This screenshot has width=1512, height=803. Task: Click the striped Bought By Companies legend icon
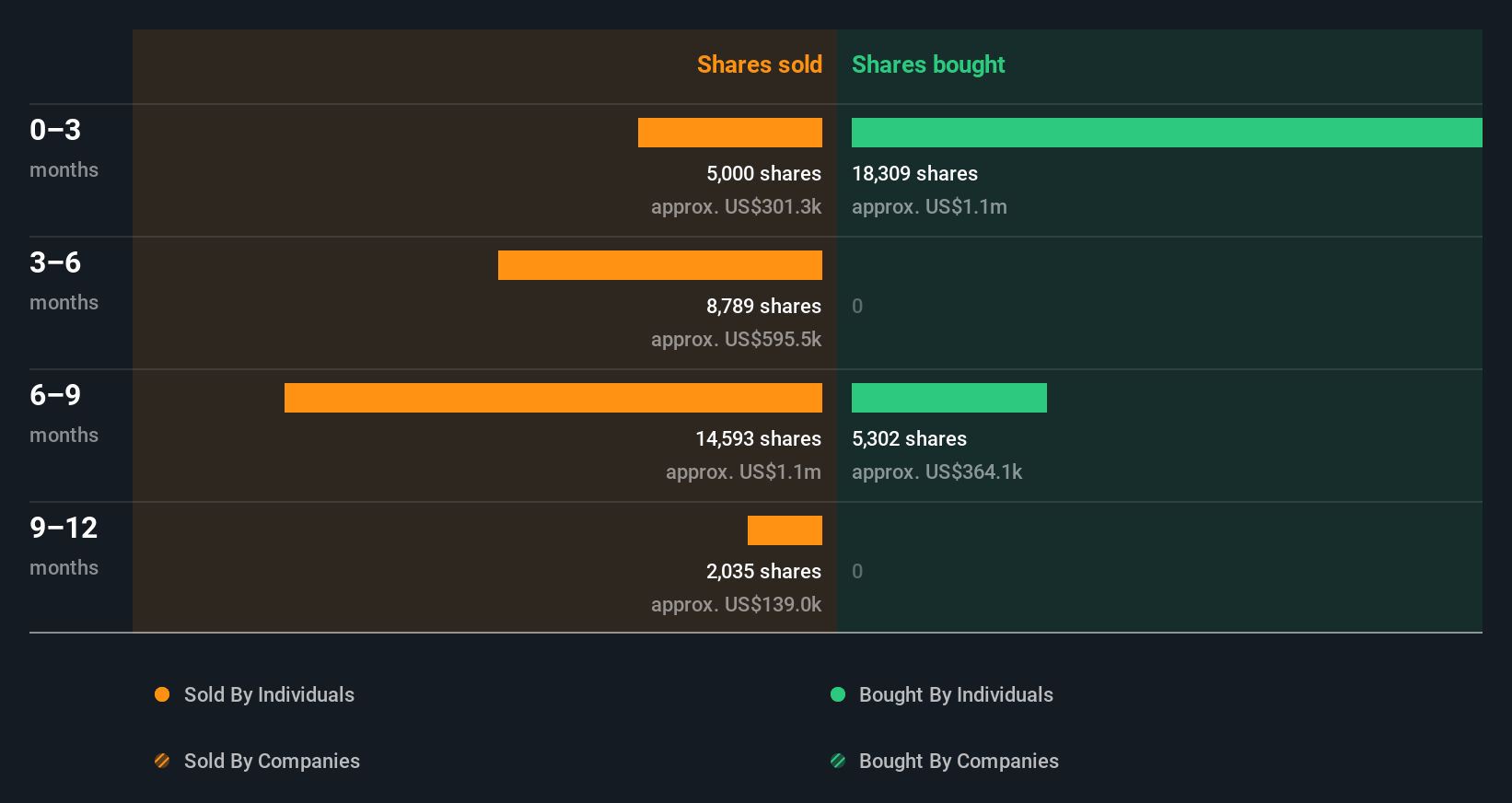(838, 761)
